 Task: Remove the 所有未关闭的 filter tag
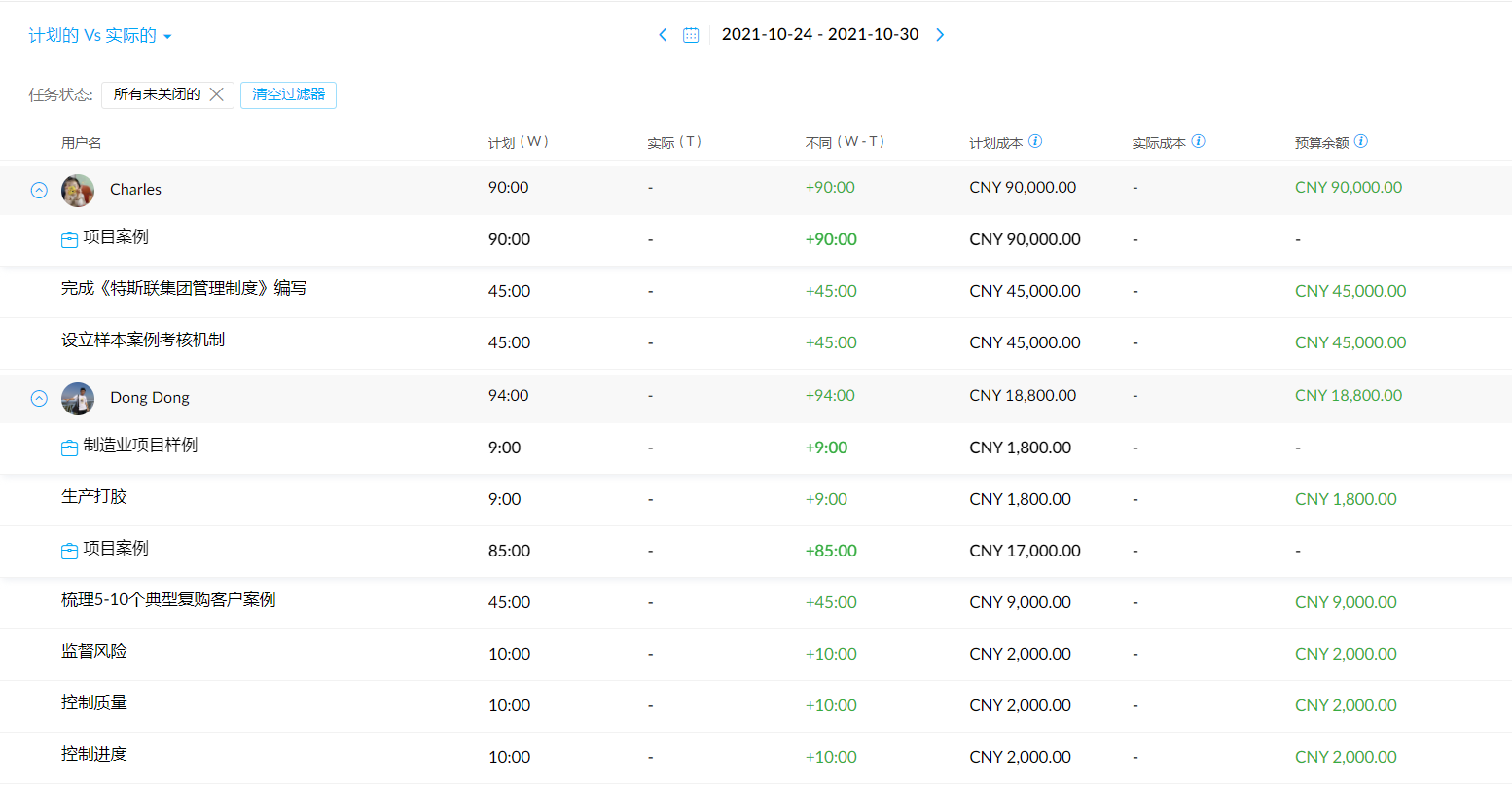(217, 94)
